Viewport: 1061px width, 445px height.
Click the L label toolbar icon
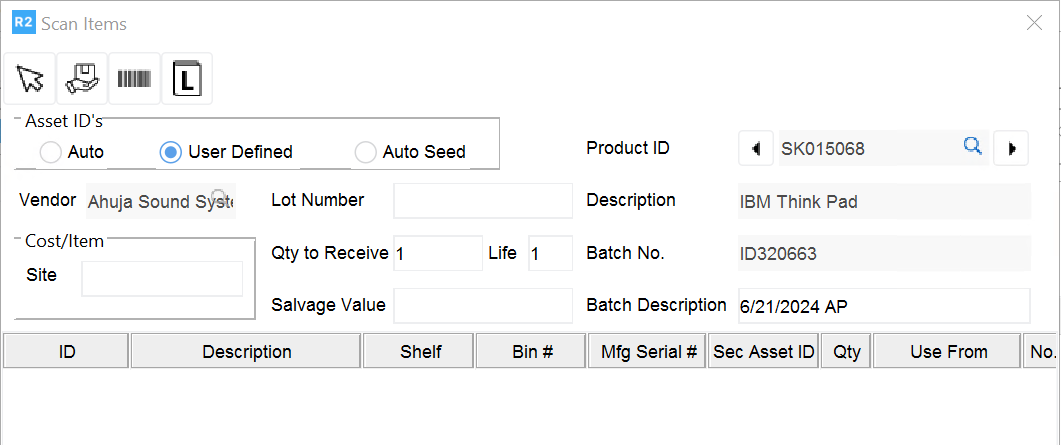[186, 79]
